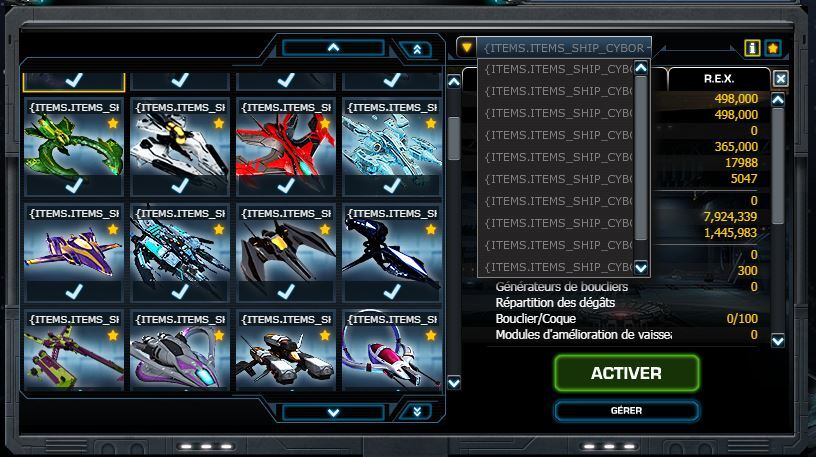The width and height of the screenshot is (816, 457).
Task: Switch to the R.E.X. tab
Action: 719,79
